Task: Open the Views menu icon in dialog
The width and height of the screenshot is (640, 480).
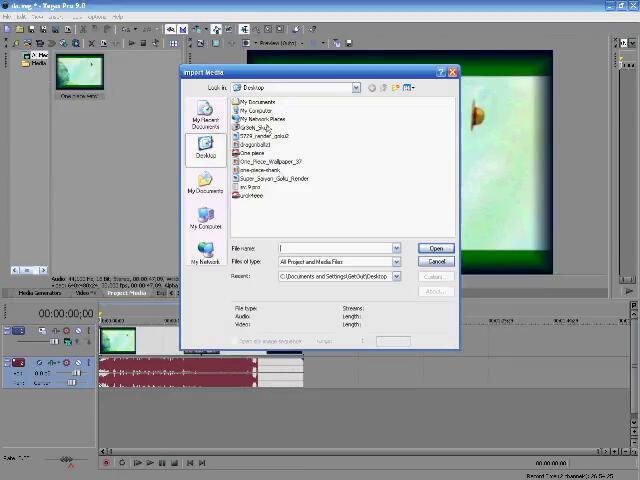Action: coord(409,88)
